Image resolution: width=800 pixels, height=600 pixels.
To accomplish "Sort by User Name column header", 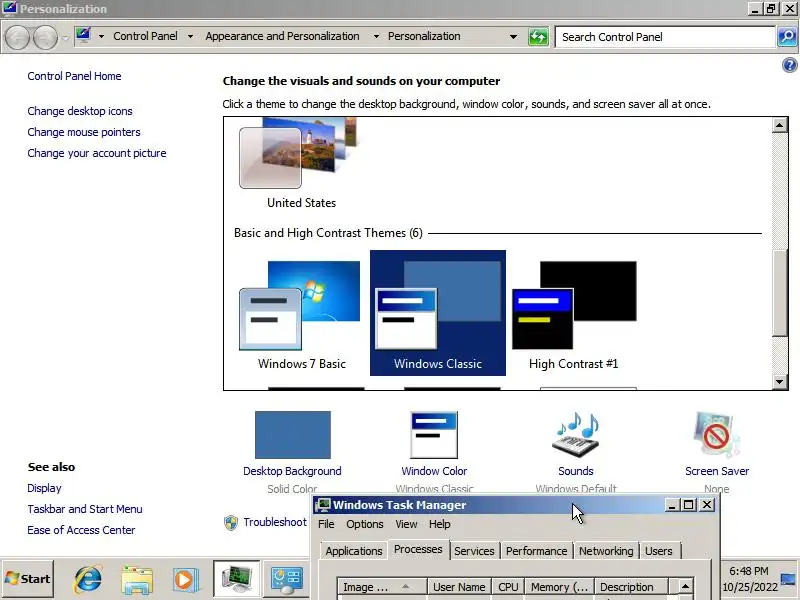I will [x=459, y=587].
